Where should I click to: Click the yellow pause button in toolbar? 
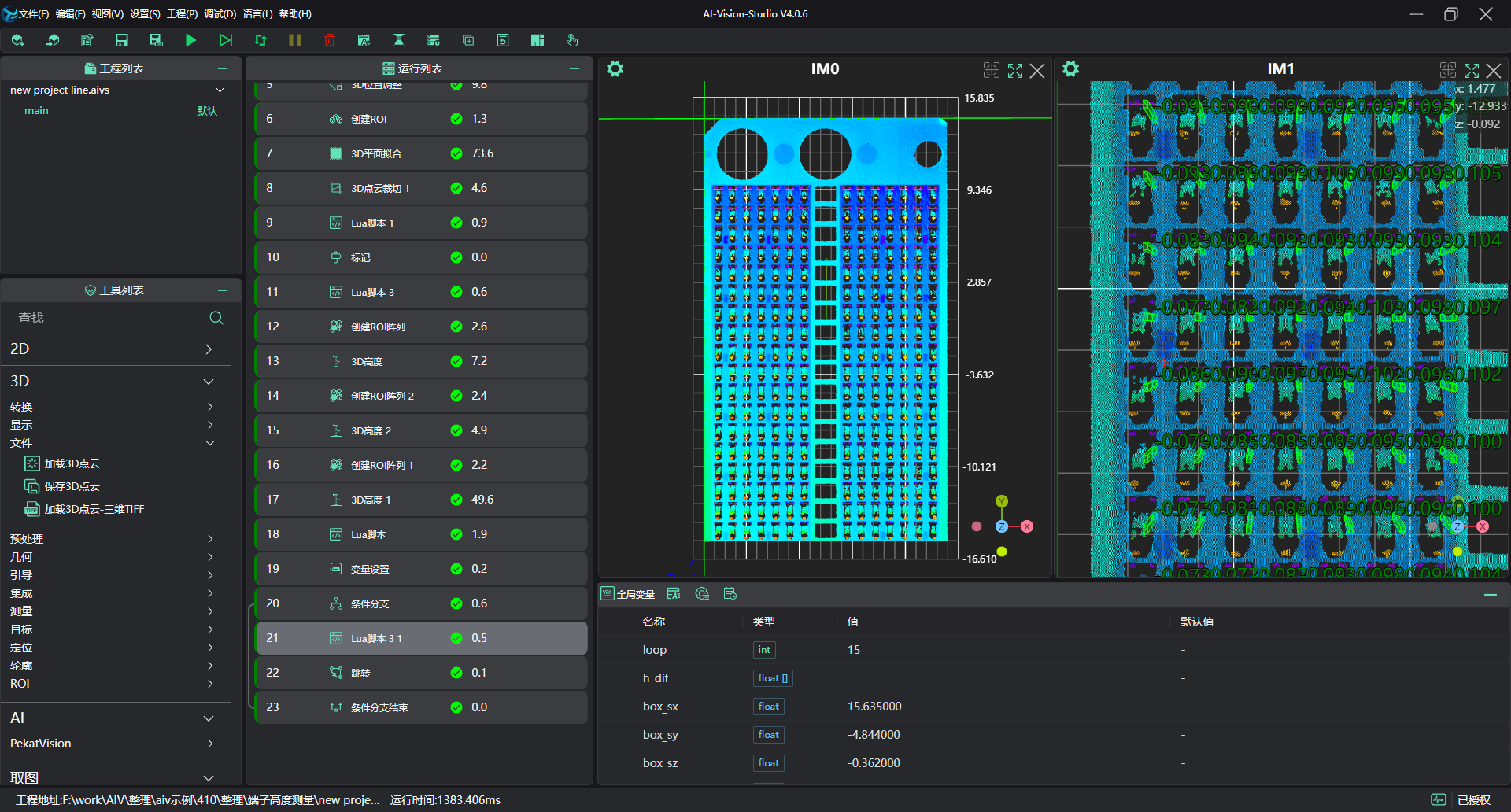(295, 40)
